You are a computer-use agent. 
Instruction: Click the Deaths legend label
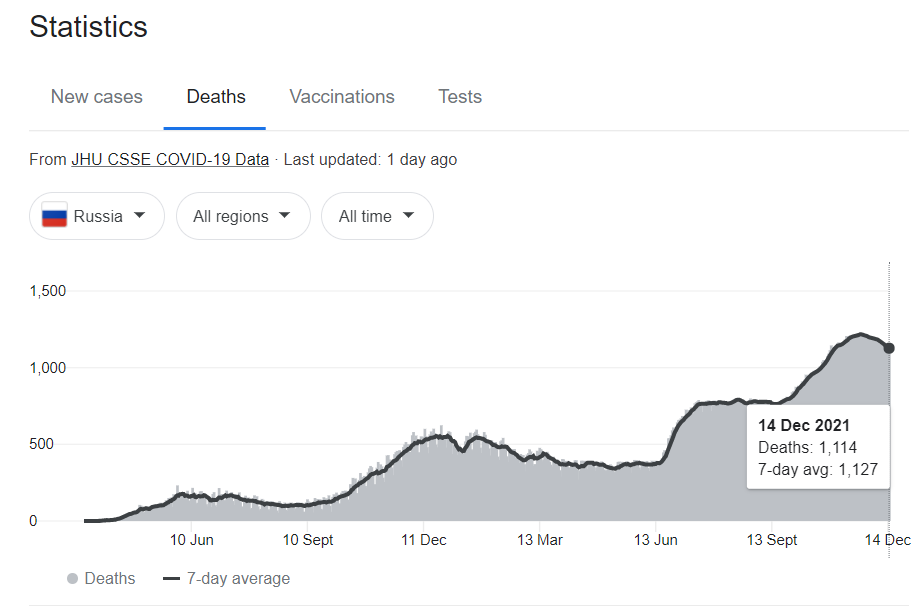click(x=110, y=579)
